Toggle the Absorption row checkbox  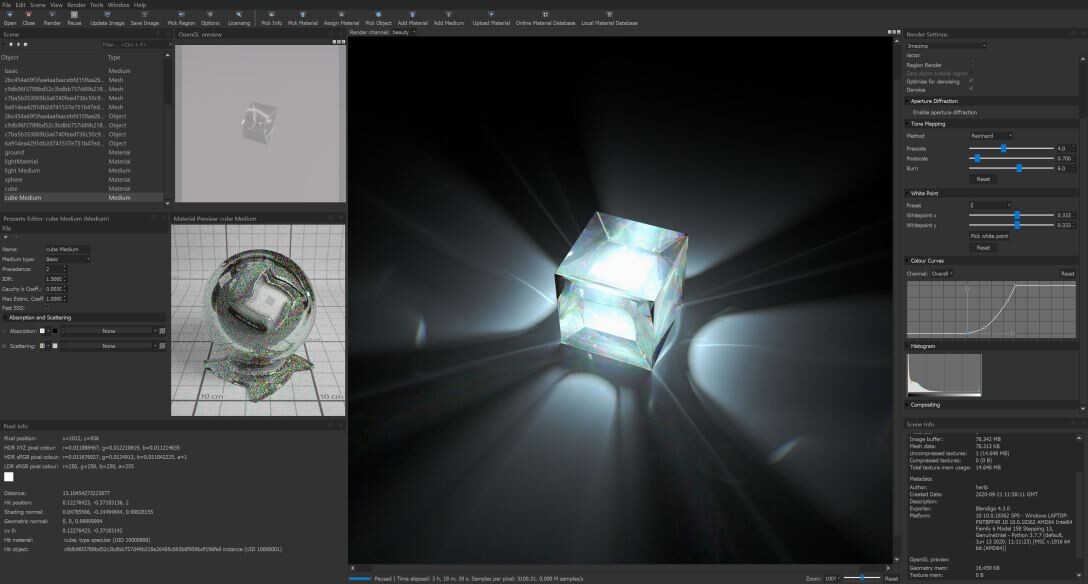[4, 331]
